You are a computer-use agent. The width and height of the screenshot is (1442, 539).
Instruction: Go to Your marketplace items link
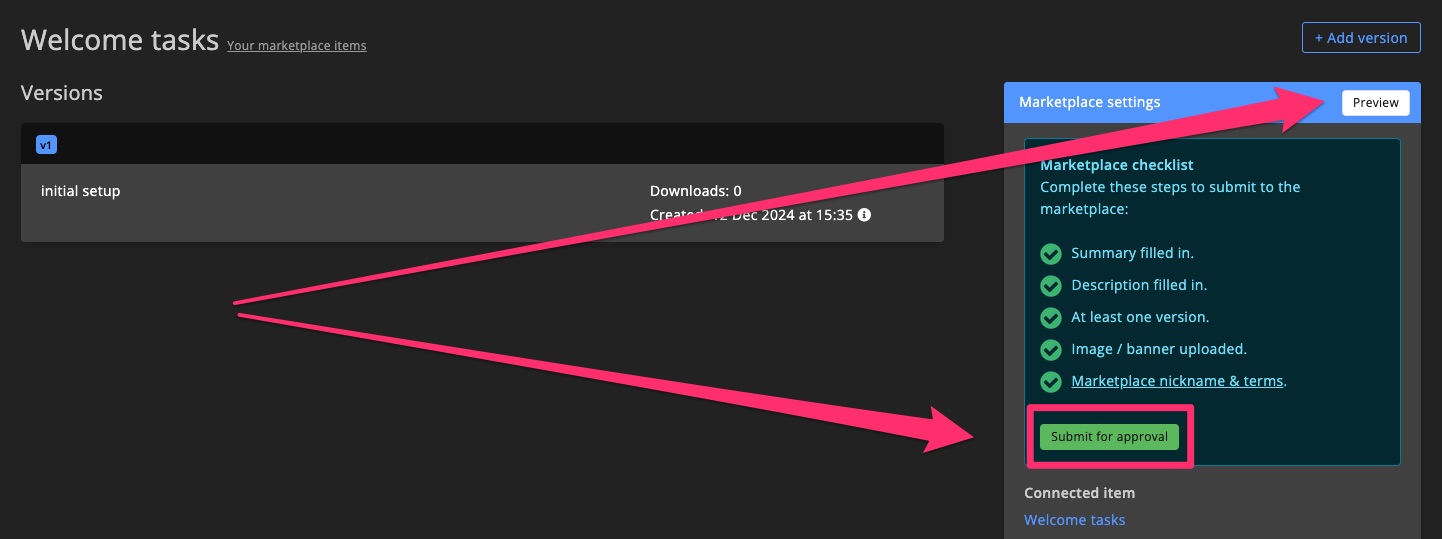[297, 45]
